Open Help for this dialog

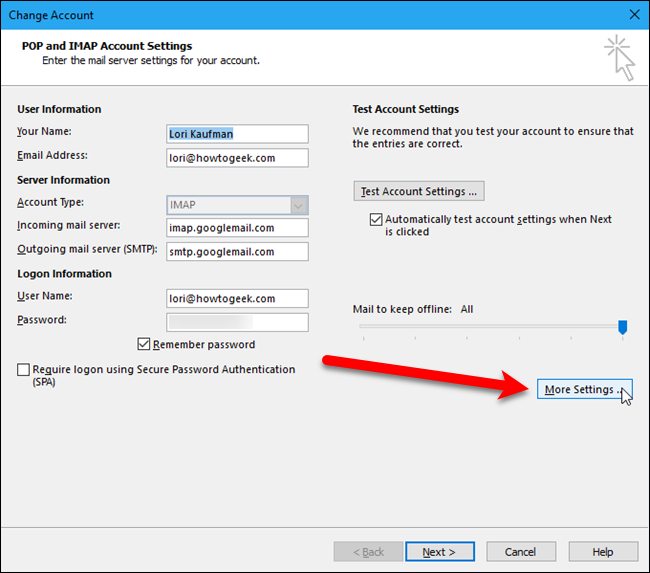point(603,551)
